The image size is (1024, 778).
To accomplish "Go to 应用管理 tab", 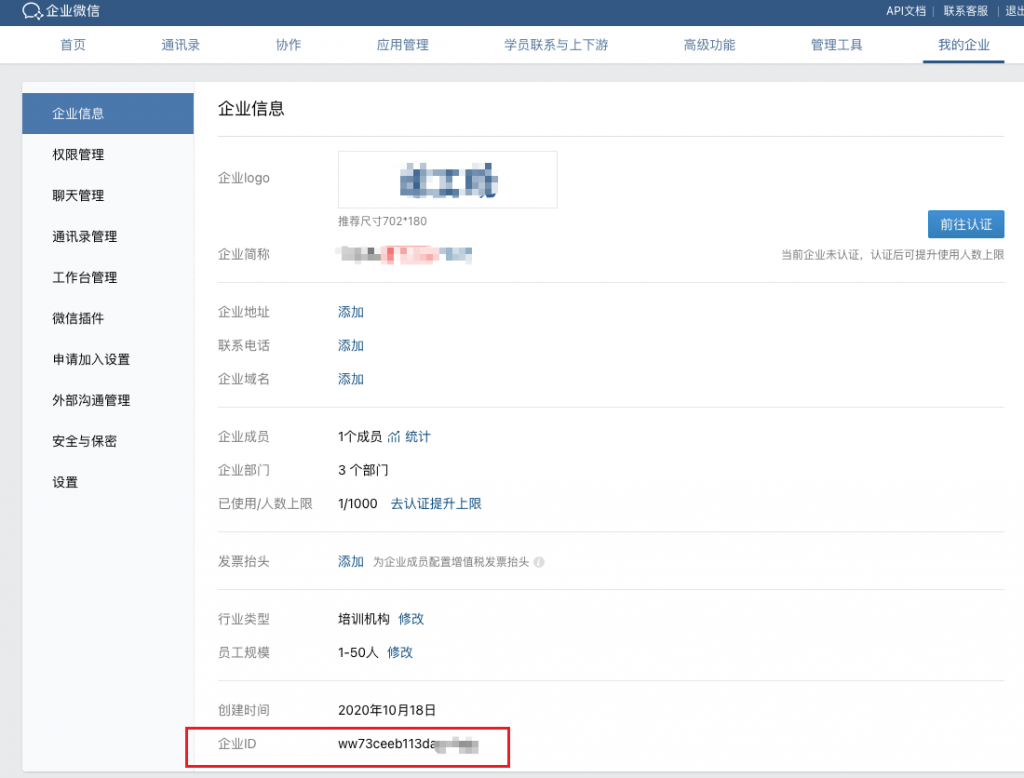I will pos(403,45).
